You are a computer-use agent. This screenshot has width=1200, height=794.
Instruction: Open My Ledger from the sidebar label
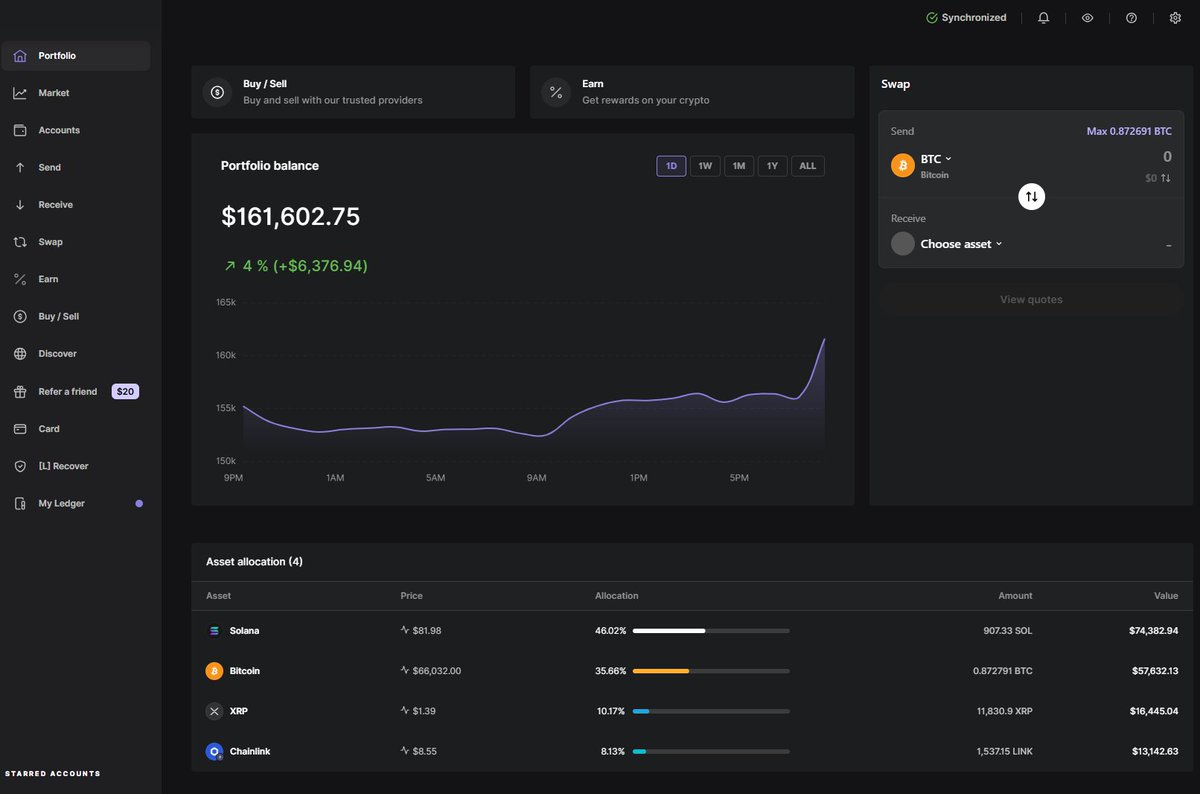point(62,504)
